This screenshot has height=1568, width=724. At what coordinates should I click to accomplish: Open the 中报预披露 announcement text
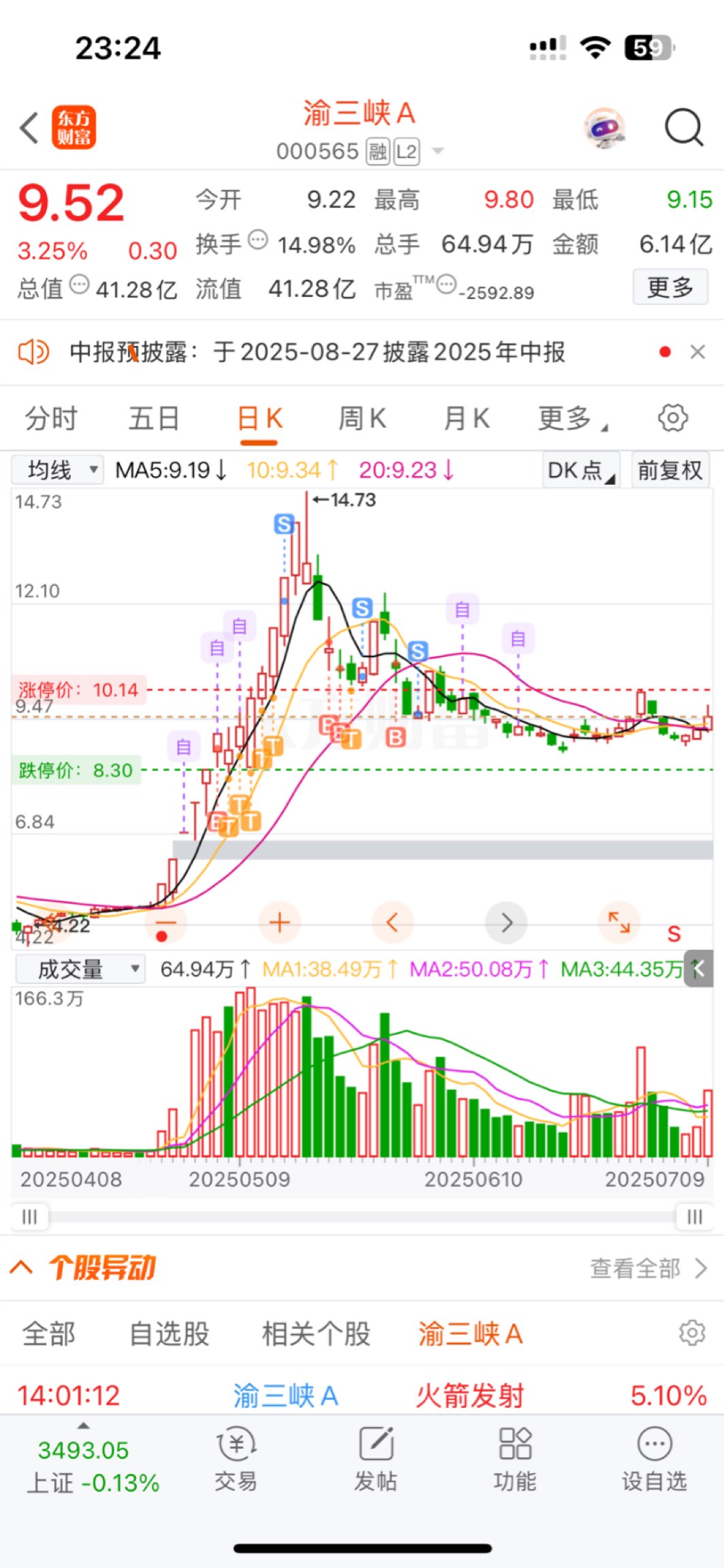pyautogui.click(x=317, y=352)
